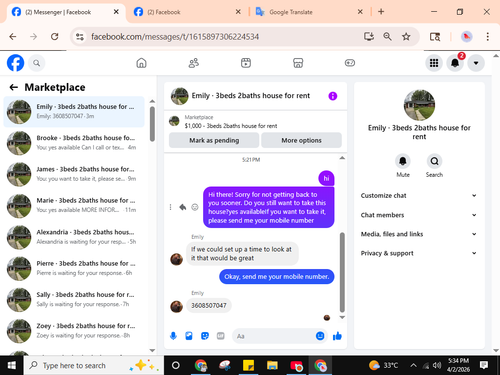This screenshot has width=500, height=375.
Task: Click back arrow beside Marketplace heading
Action: click(x=14, y=87)
